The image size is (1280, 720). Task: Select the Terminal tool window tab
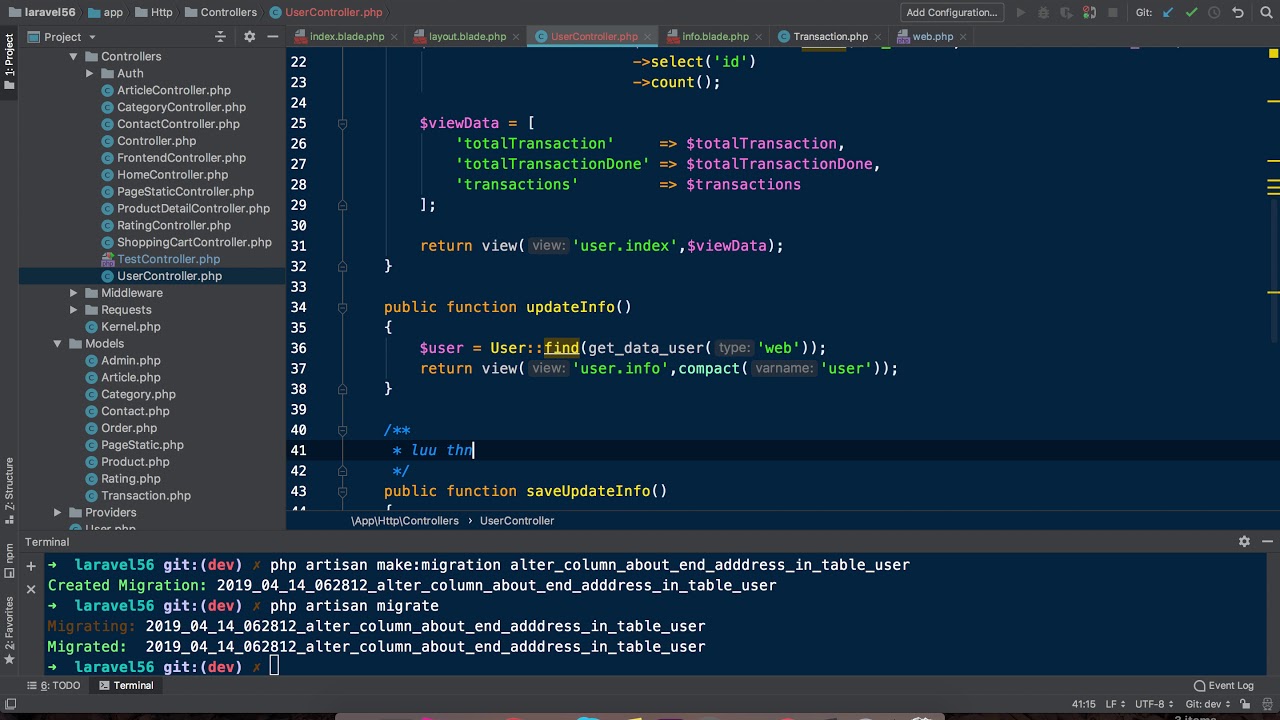(x=126, y=686)
